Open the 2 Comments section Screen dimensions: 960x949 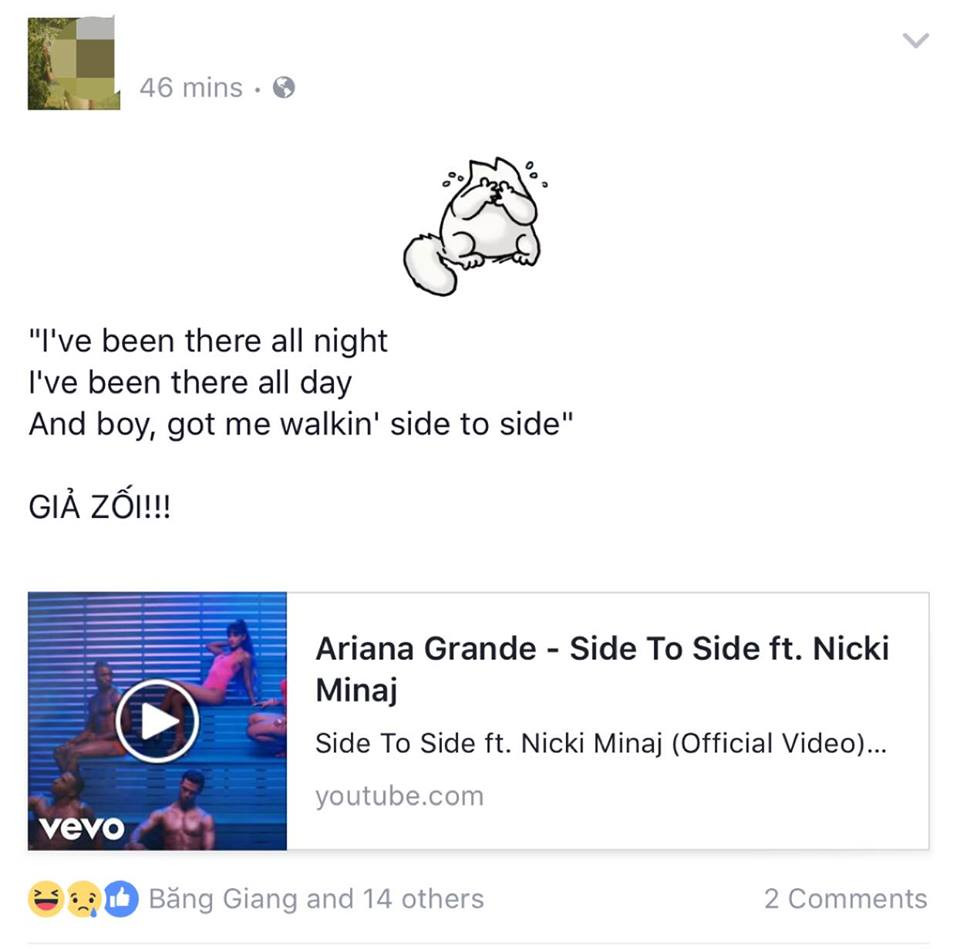click(846, 899)
